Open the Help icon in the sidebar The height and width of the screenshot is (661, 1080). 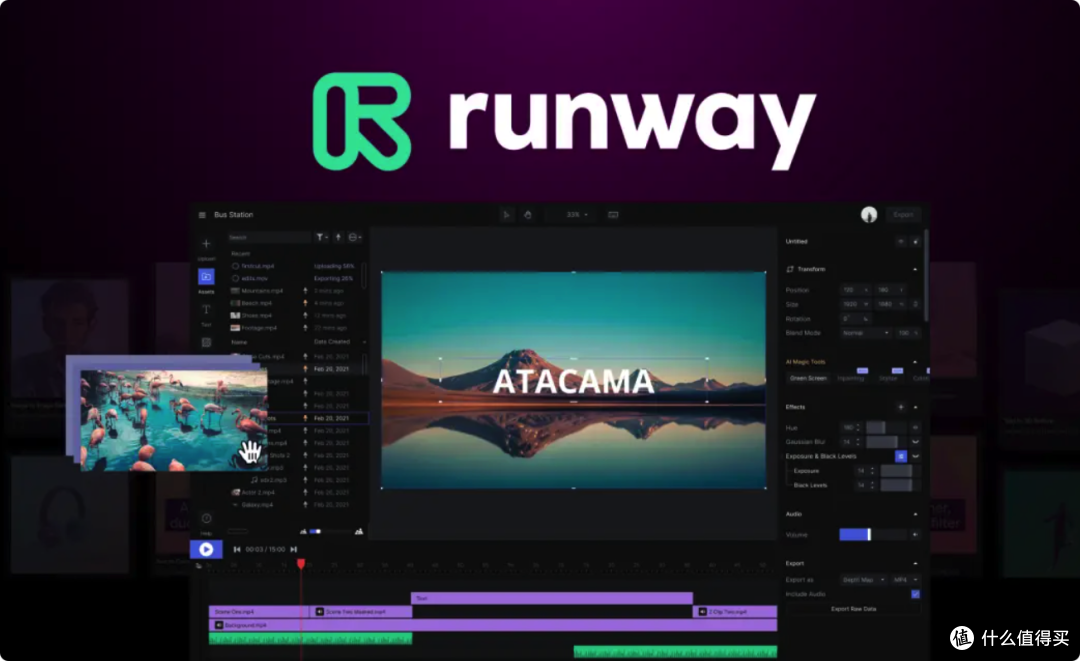point(206,518)
